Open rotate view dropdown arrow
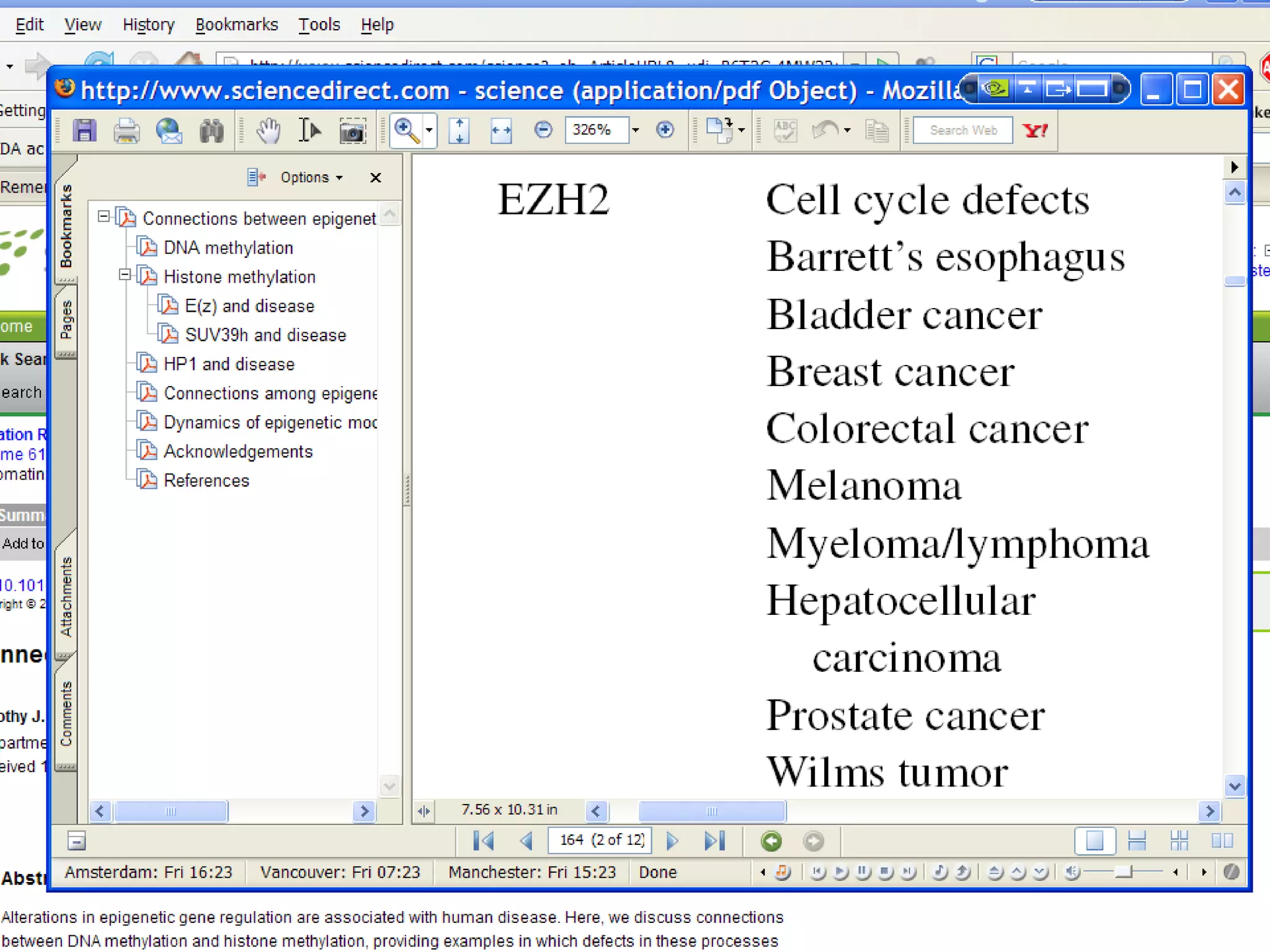The image size is (1270, 952). 742,131
